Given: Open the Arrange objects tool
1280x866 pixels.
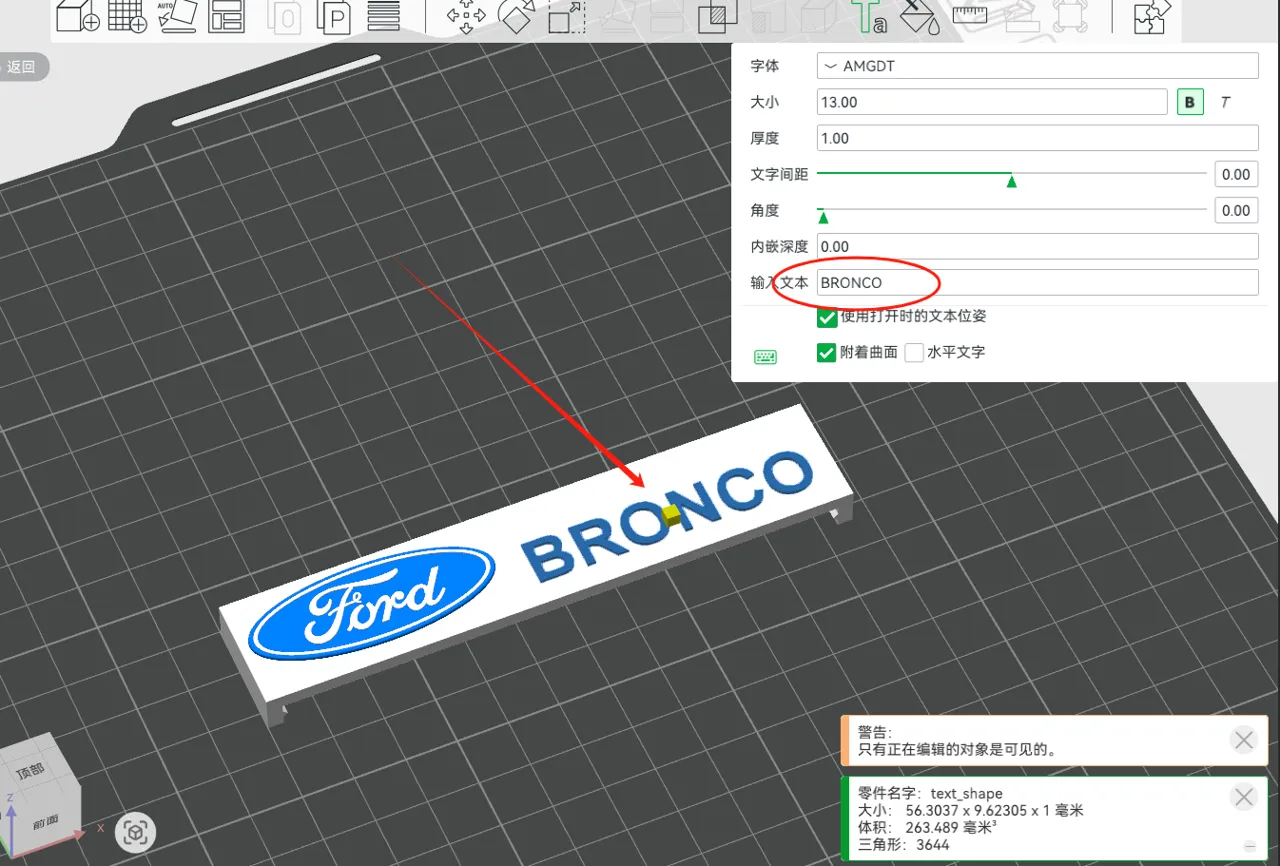Looking at the screenshot, I should point(227,16).
